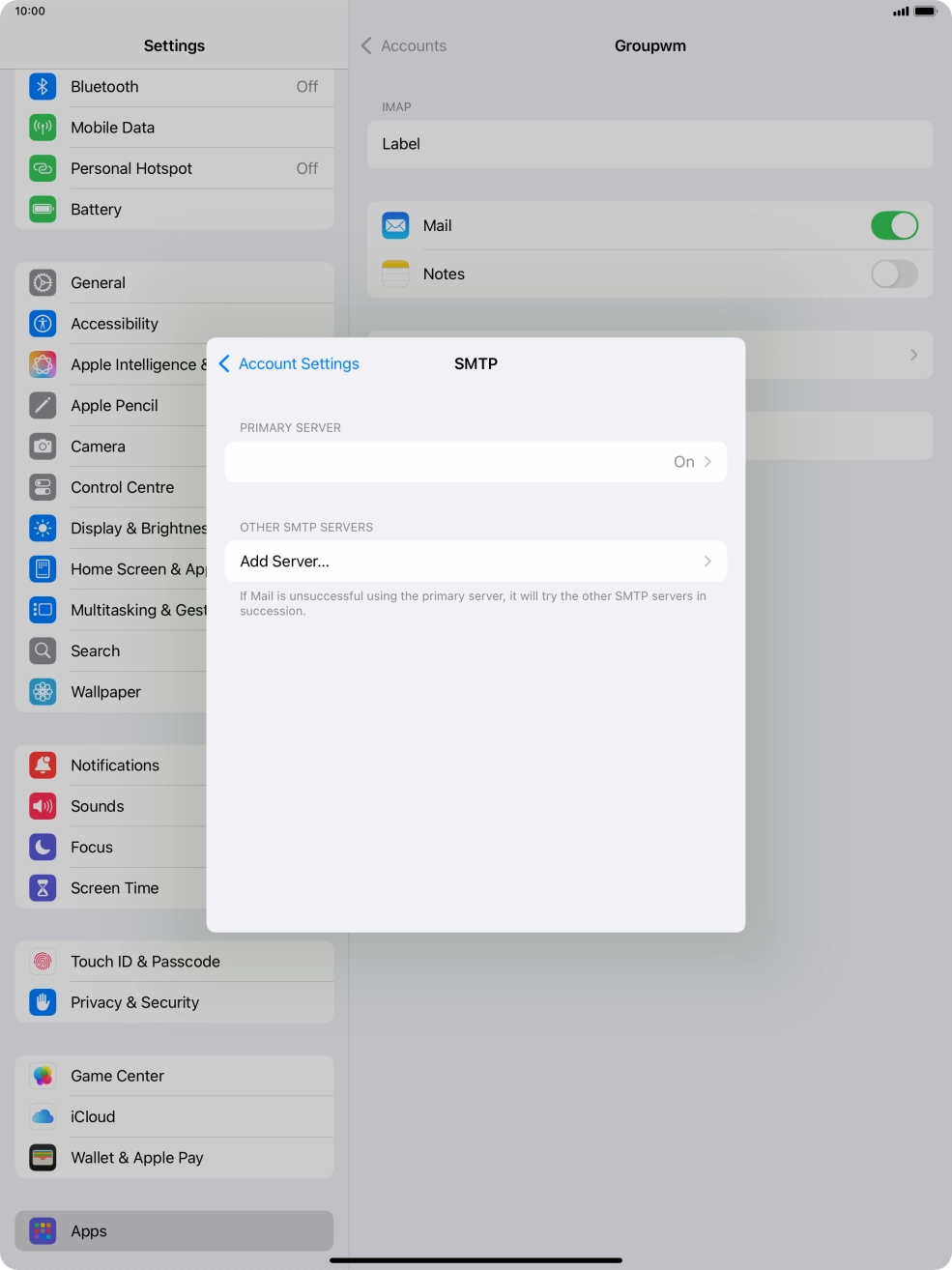Tap the General gear icon

(x=43, y=283)
